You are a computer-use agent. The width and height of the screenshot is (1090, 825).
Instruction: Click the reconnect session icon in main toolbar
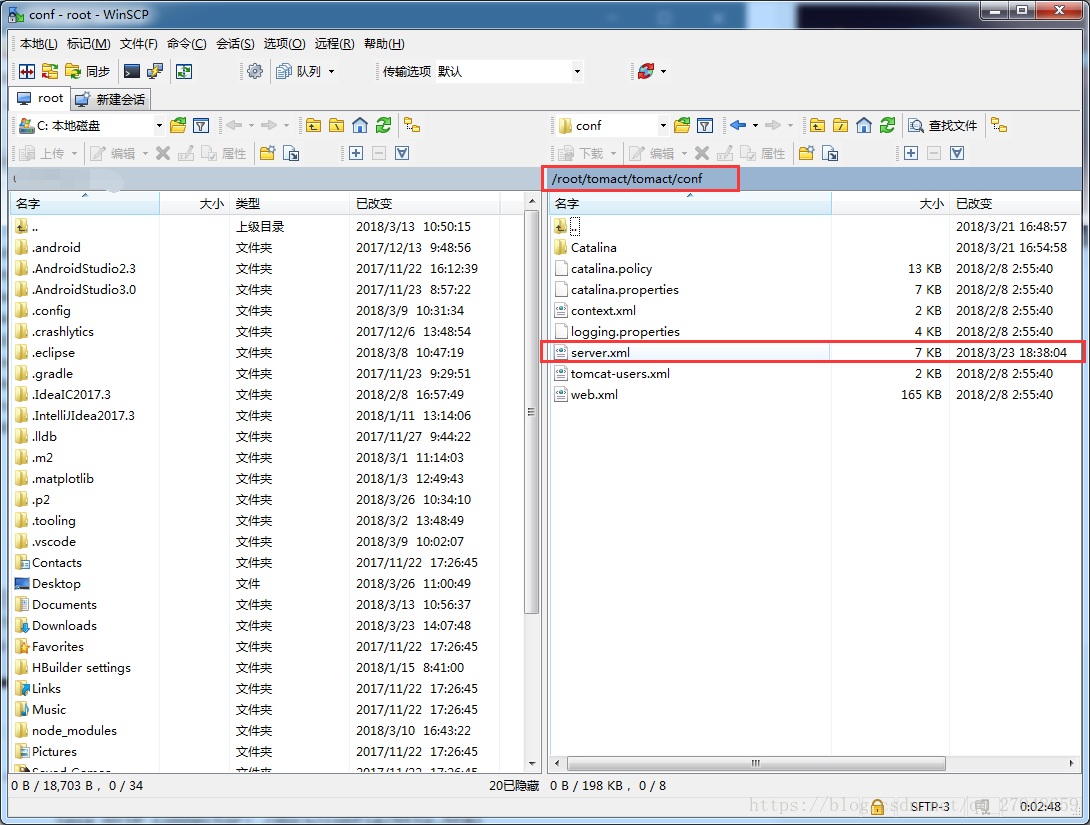[646, 71]
